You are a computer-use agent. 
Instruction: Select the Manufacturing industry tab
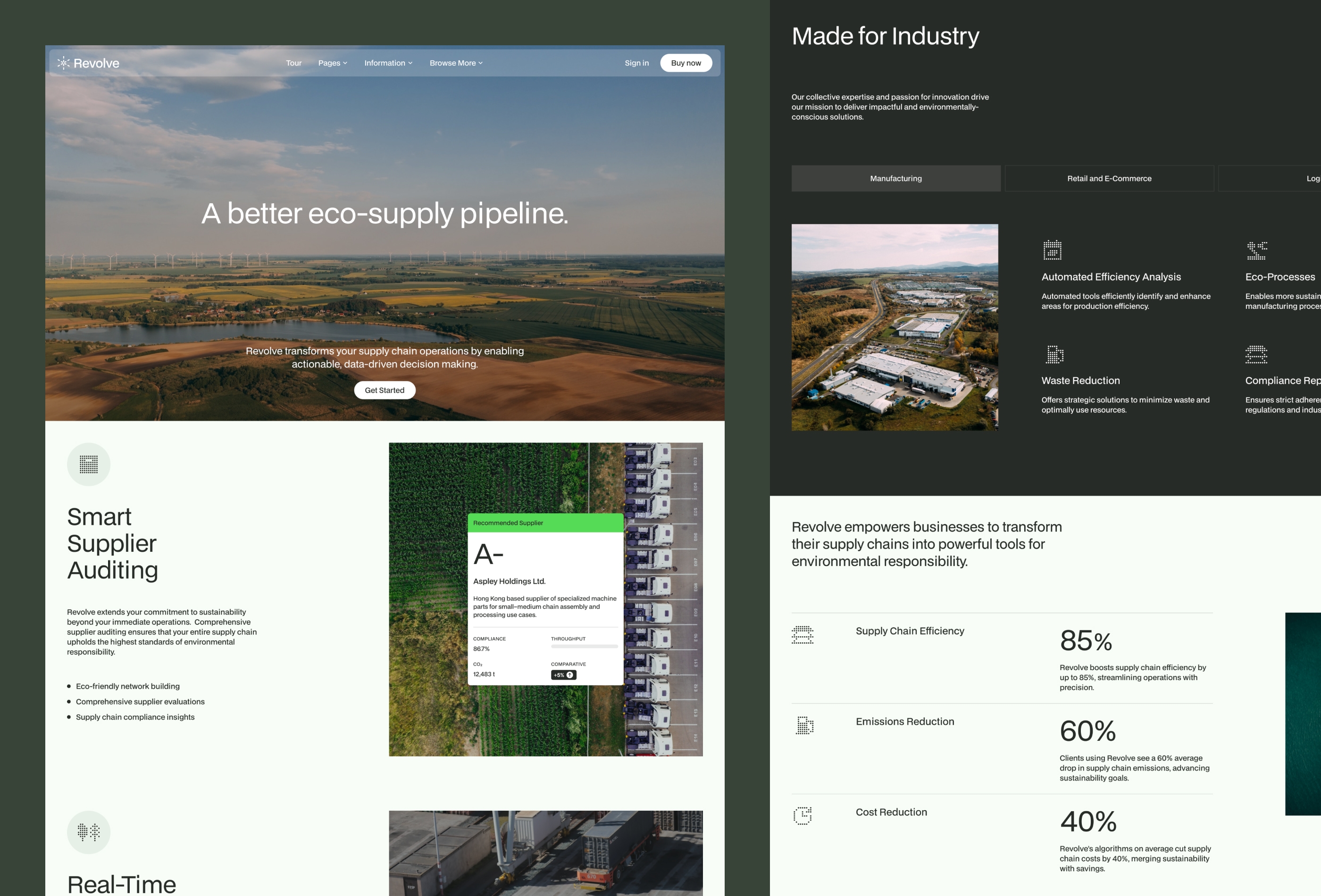(896, 178)
